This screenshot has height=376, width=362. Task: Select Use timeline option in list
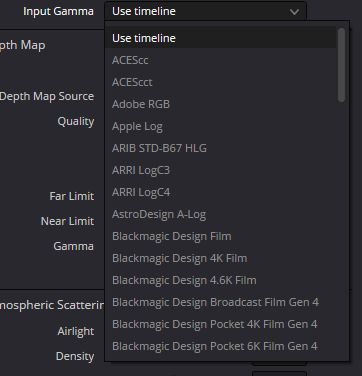[220, 38]
